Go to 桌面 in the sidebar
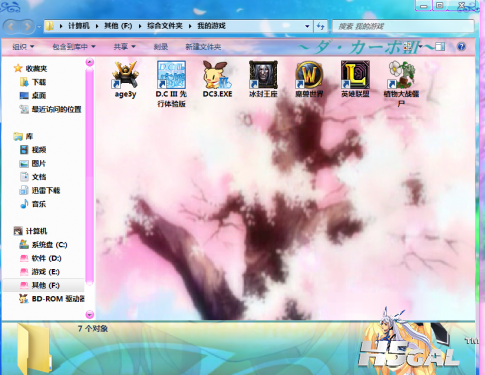Image resolution: width=485 pixels, height=375 pixels. (33, 96)
